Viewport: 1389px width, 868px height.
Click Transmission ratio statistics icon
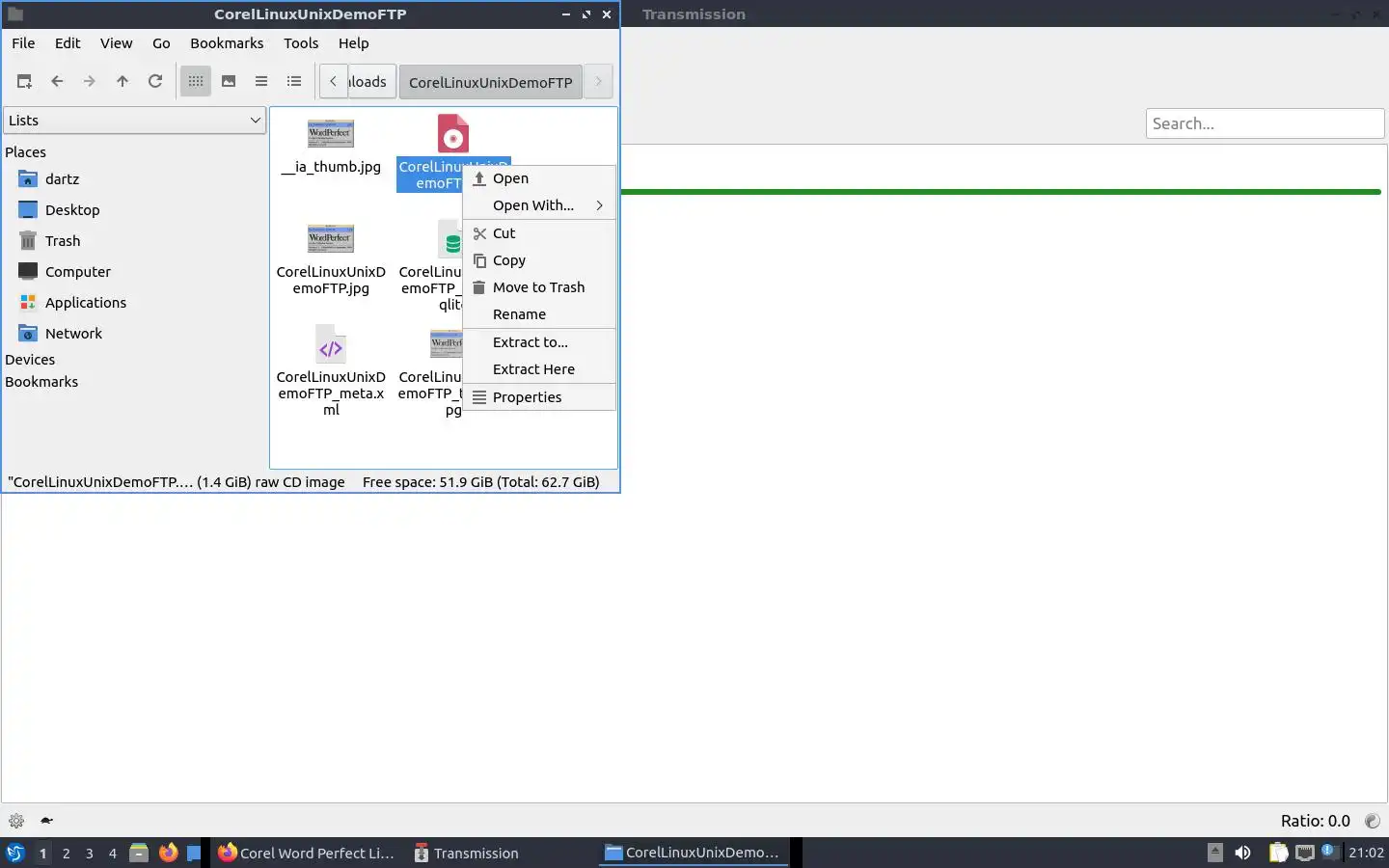click(1372, 821)
